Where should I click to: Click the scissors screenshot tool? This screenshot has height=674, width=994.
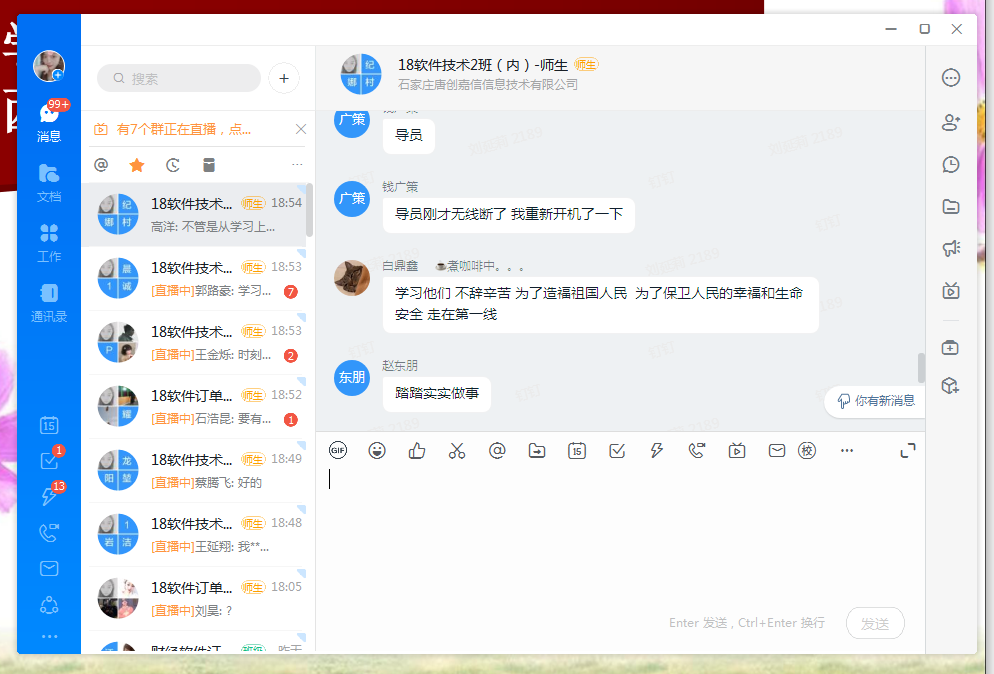coord(457,451)
